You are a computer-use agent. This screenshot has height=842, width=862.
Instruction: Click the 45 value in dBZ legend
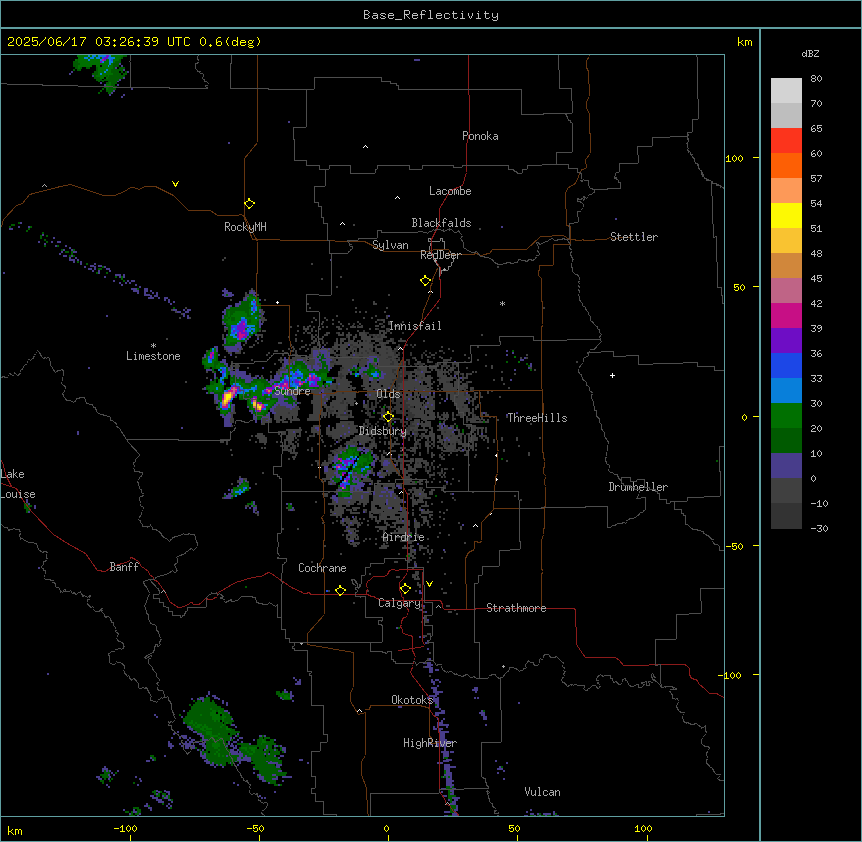point(816,279)
